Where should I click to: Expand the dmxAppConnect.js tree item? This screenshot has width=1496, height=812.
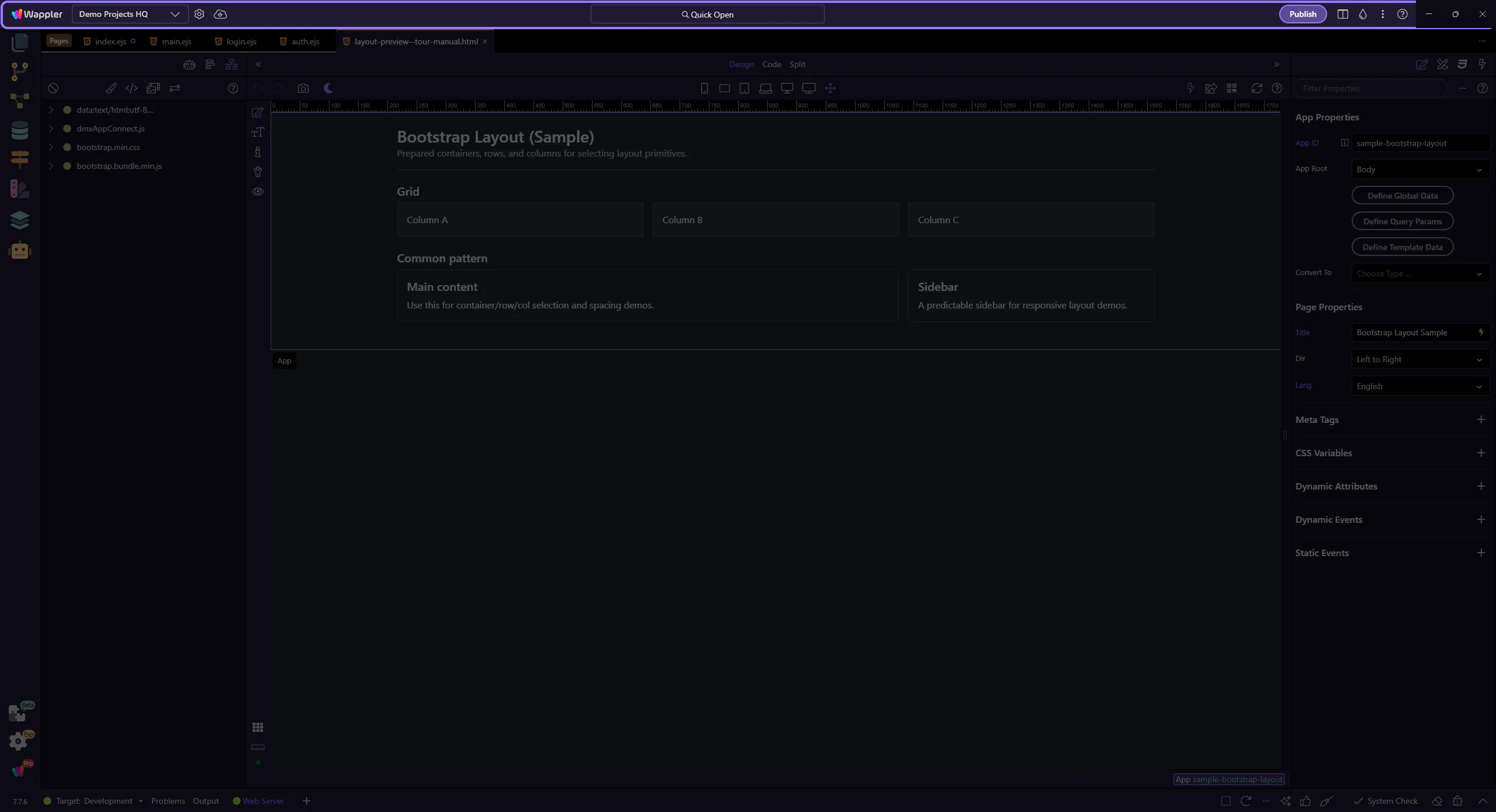pyautogui.click(x=51, y=129)
